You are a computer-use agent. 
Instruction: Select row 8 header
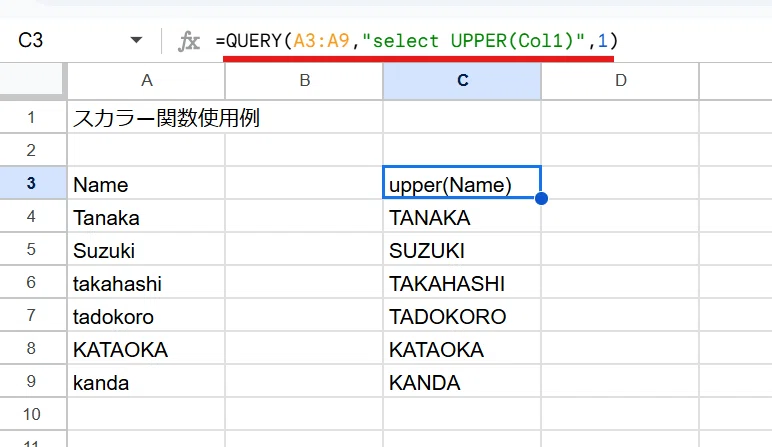[32, 348]
